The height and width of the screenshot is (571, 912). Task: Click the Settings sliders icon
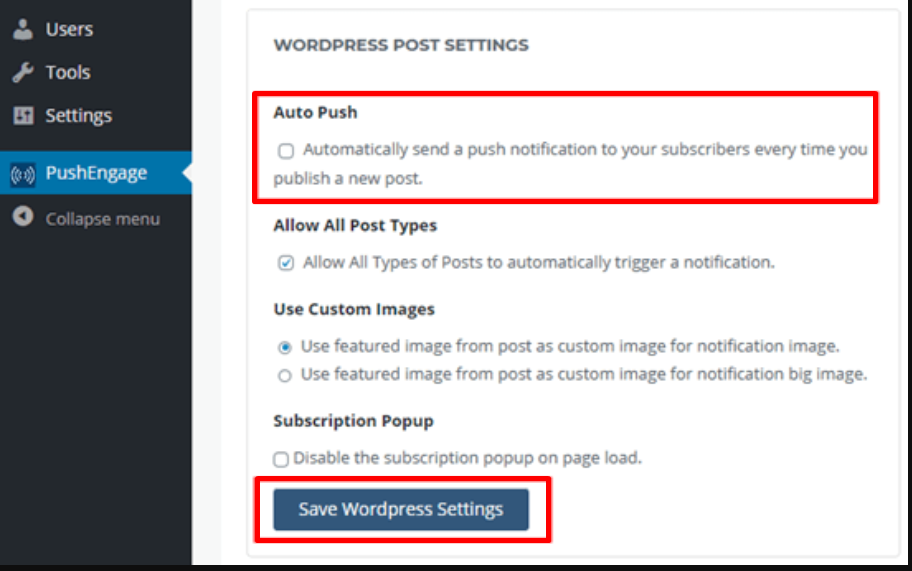23,116
